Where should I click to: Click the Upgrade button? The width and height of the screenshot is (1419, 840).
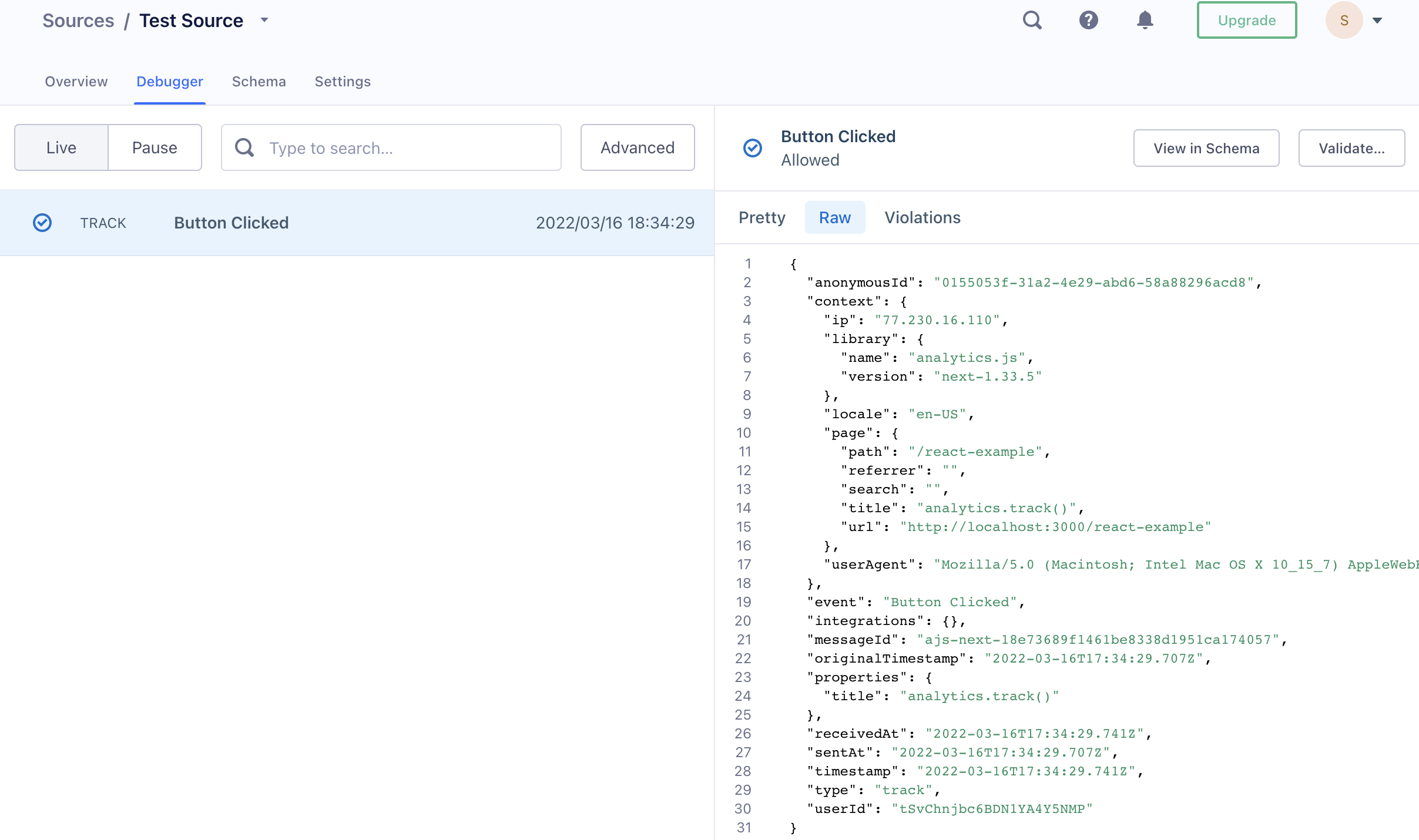click(1247, 21)
